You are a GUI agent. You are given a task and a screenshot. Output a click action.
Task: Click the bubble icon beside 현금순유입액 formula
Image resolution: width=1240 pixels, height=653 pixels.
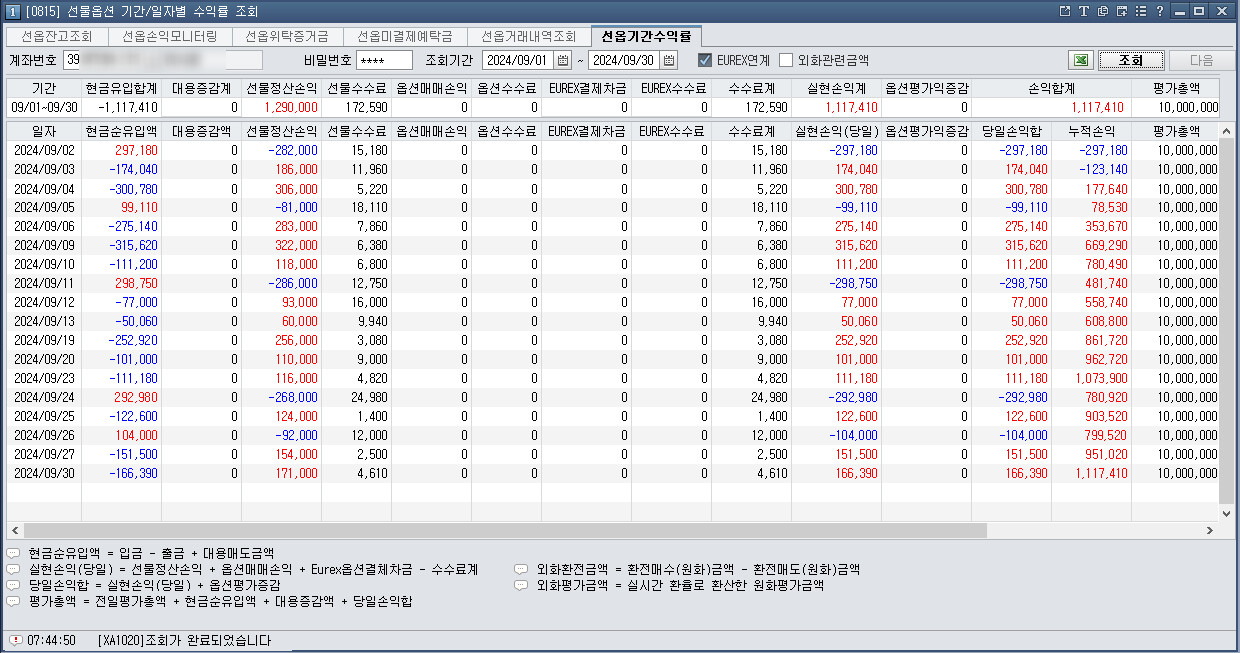[13, 552]
